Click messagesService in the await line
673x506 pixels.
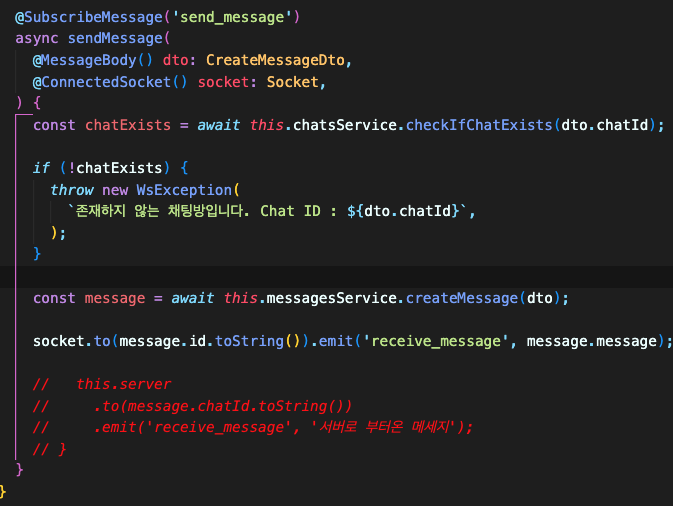coord(331,298)
